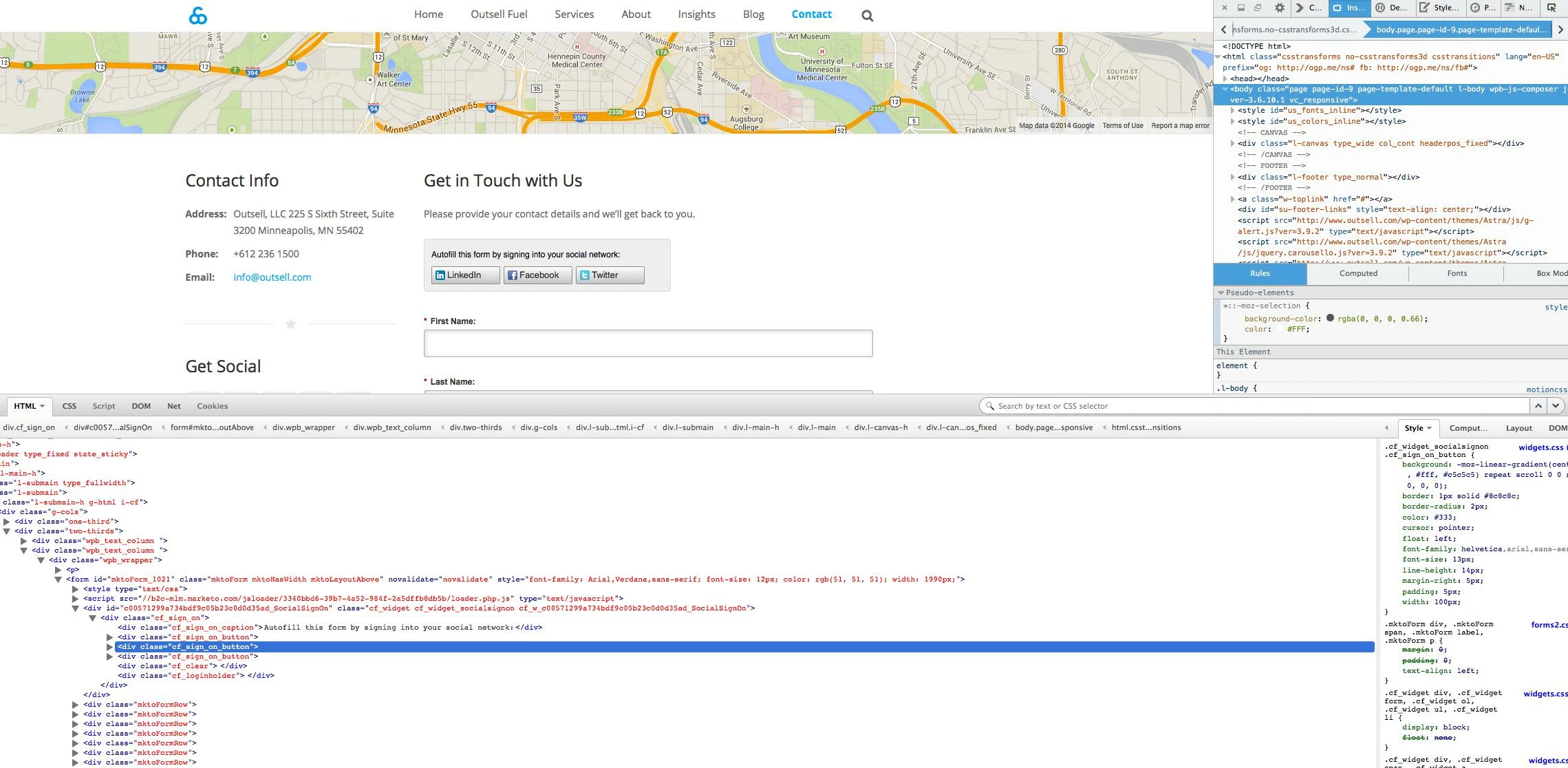Click the element picker icon in devtools
1568x768 pixels.
[x=1551, y=8]
